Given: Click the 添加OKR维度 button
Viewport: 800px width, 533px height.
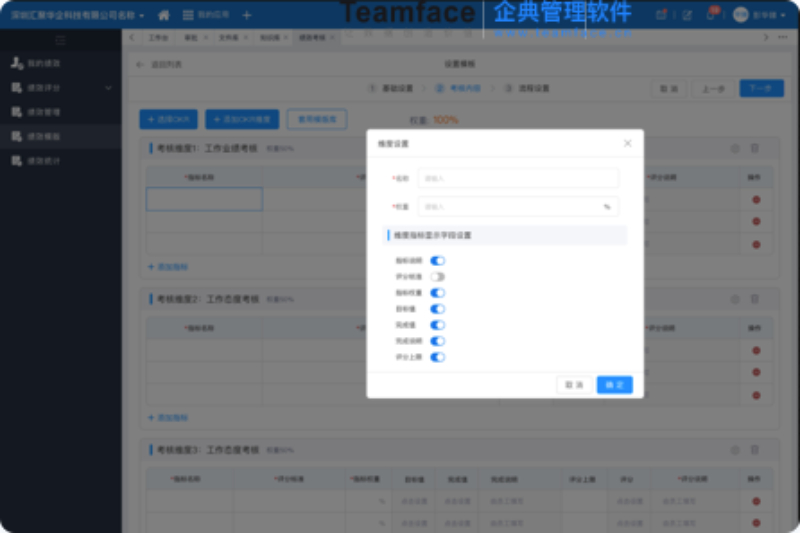Looking at the screenshot, I should pyautogui.click(x=242, y=119).
